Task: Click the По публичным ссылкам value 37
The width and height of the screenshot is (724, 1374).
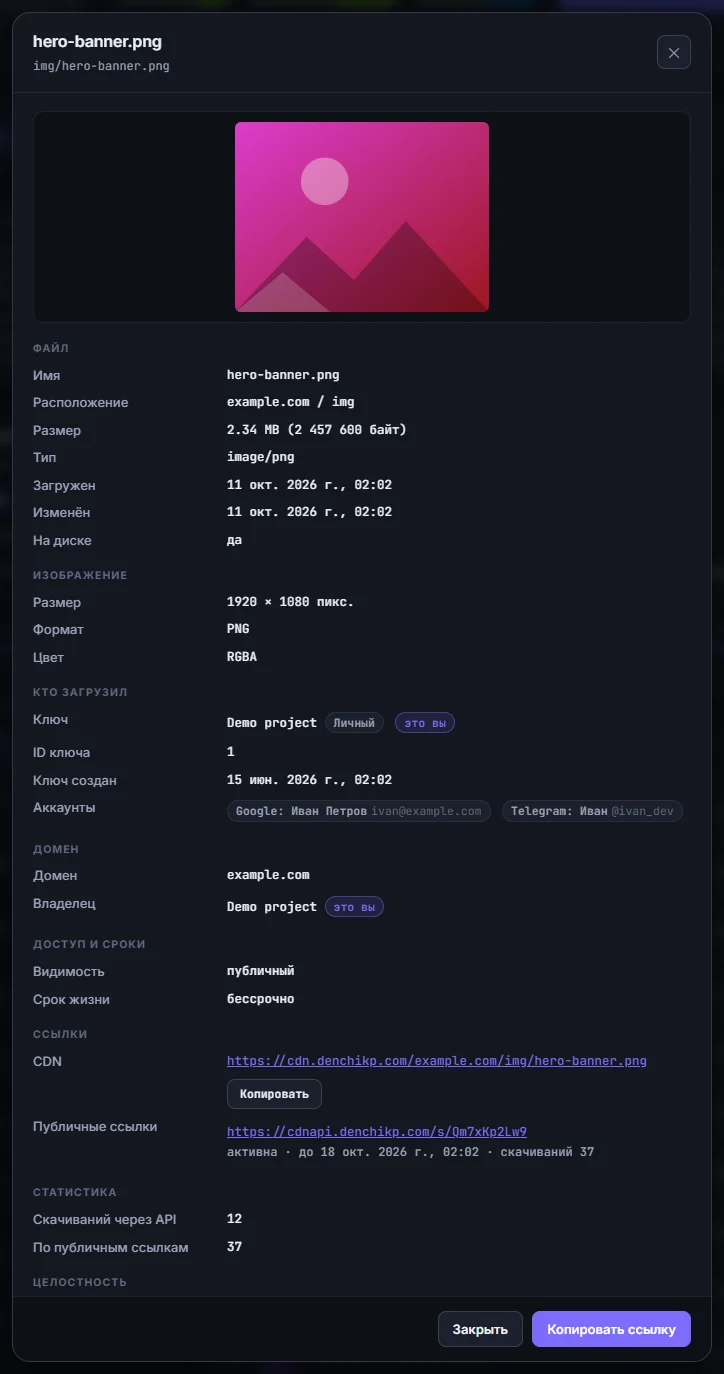Action: (234, 1247)
